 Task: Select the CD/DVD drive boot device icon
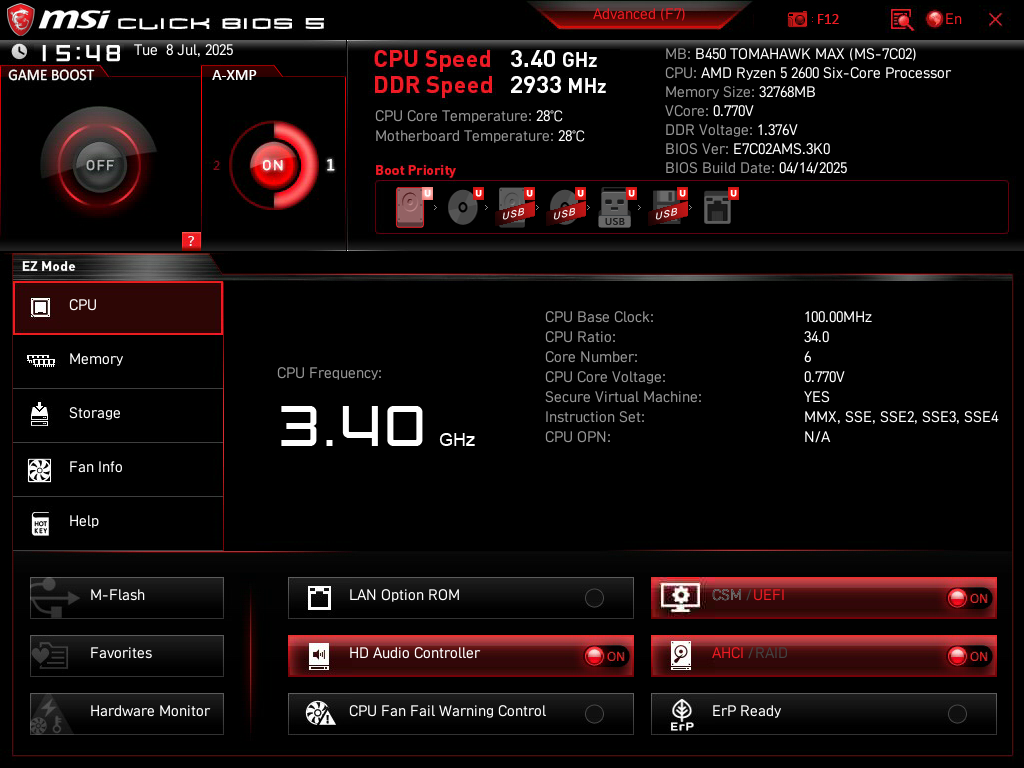464,207
